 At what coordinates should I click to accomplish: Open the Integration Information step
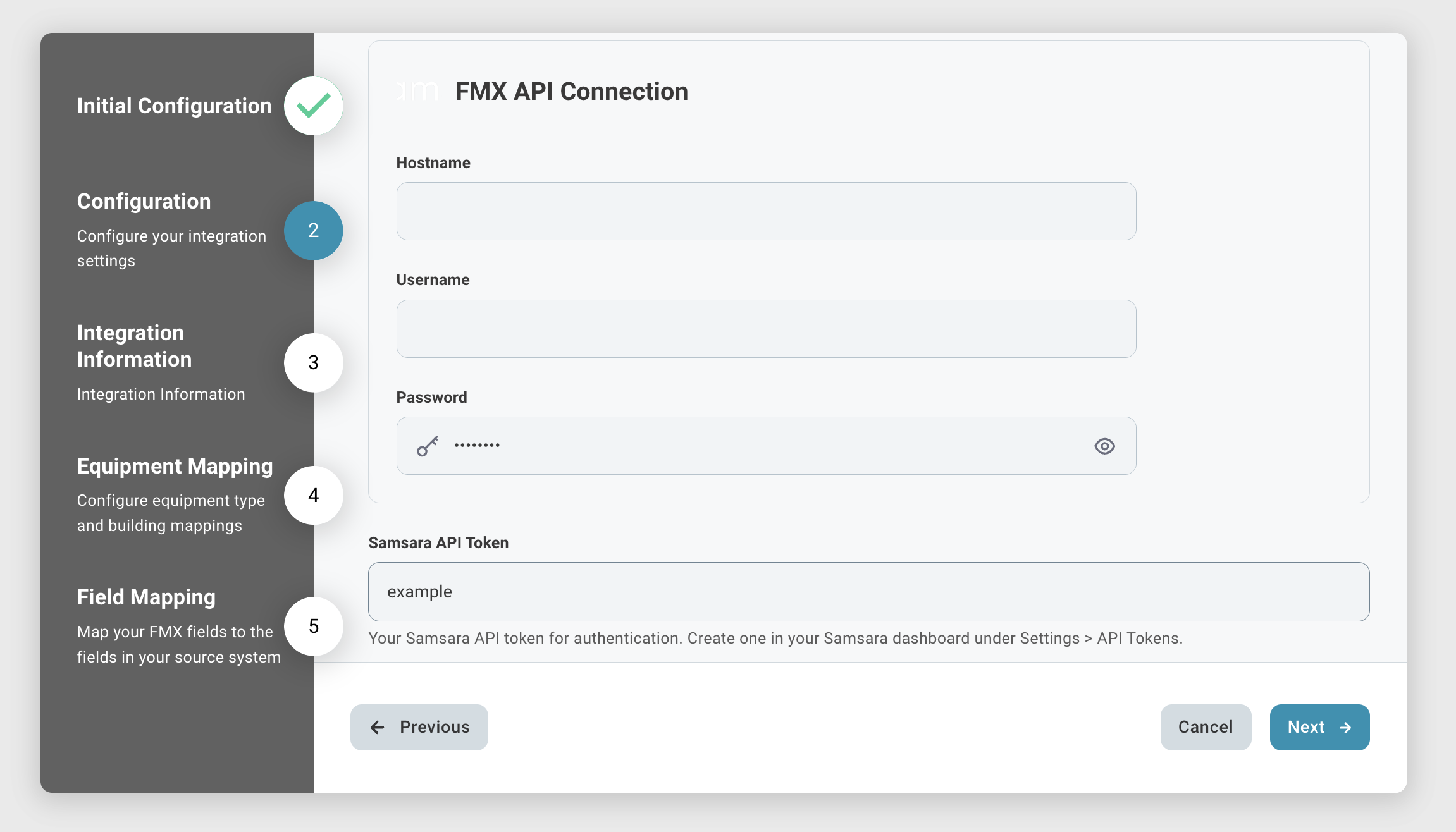(134, 346)
